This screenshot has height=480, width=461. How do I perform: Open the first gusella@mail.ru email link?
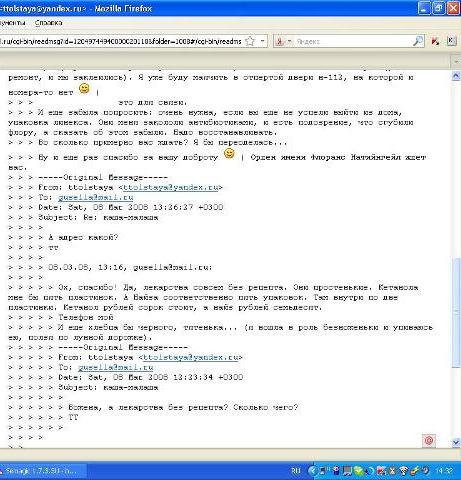click(x=96, y=197)
